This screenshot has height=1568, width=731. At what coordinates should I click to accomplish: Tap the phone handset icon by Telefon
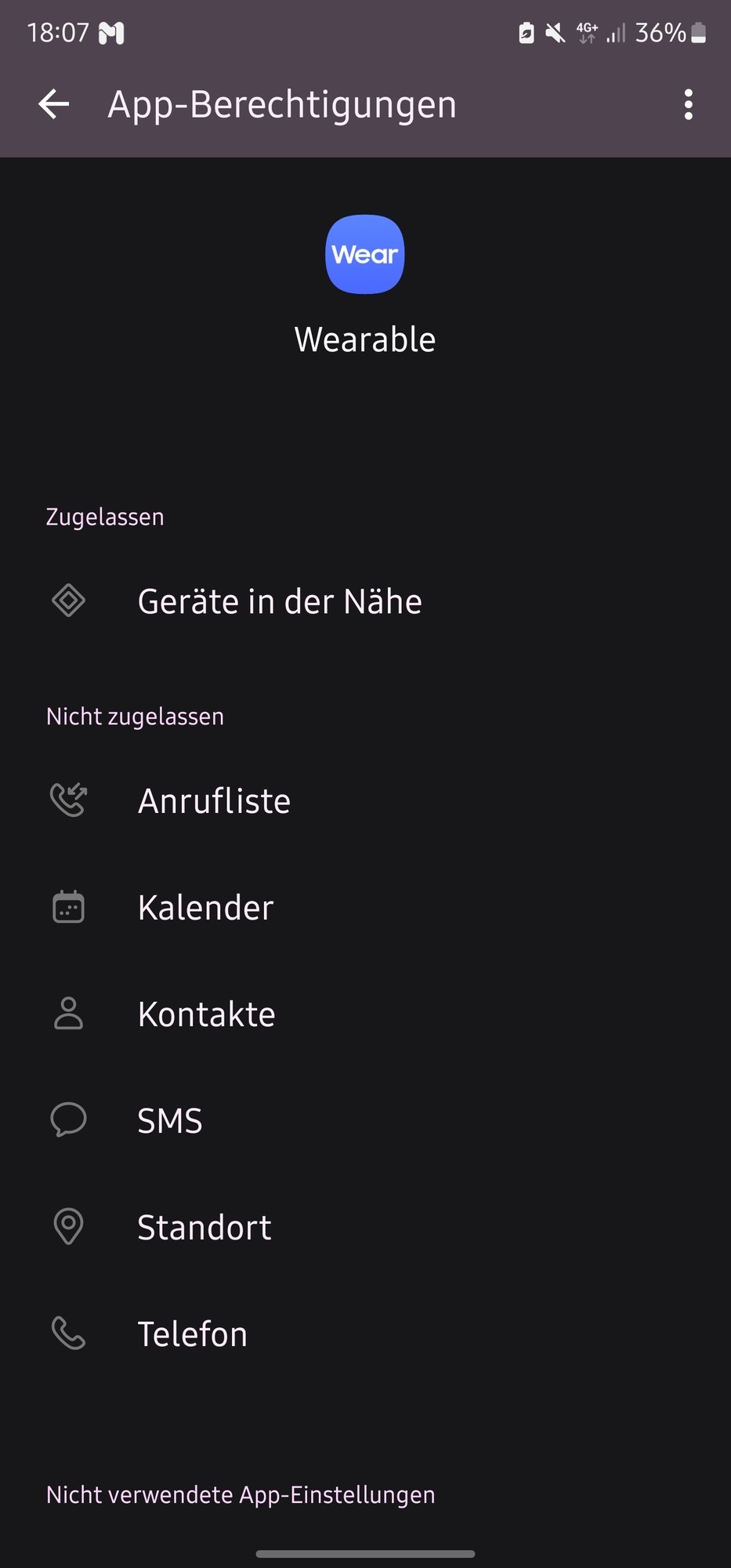68,1333
